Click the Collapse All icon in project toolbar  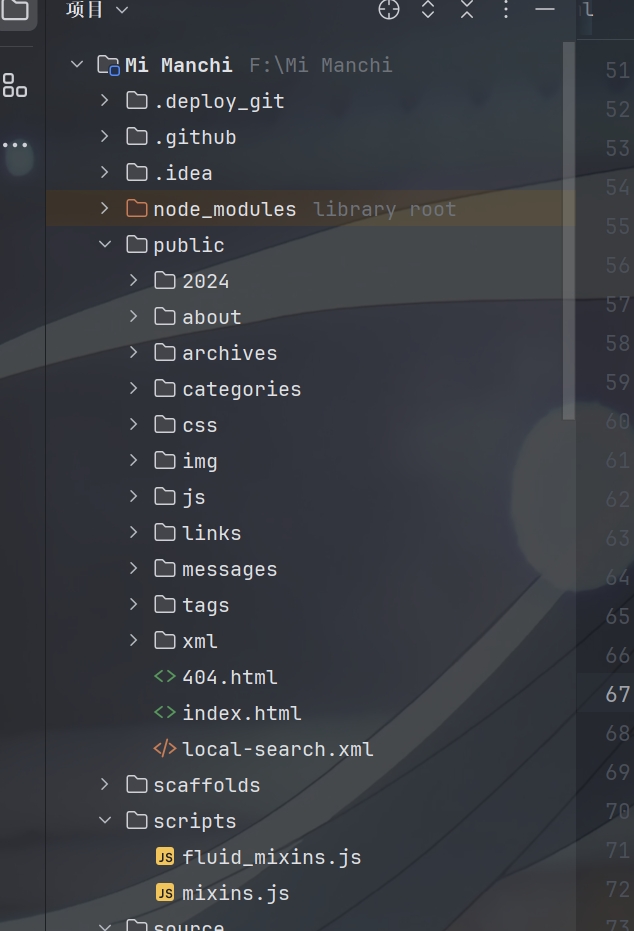pos(467,10)
